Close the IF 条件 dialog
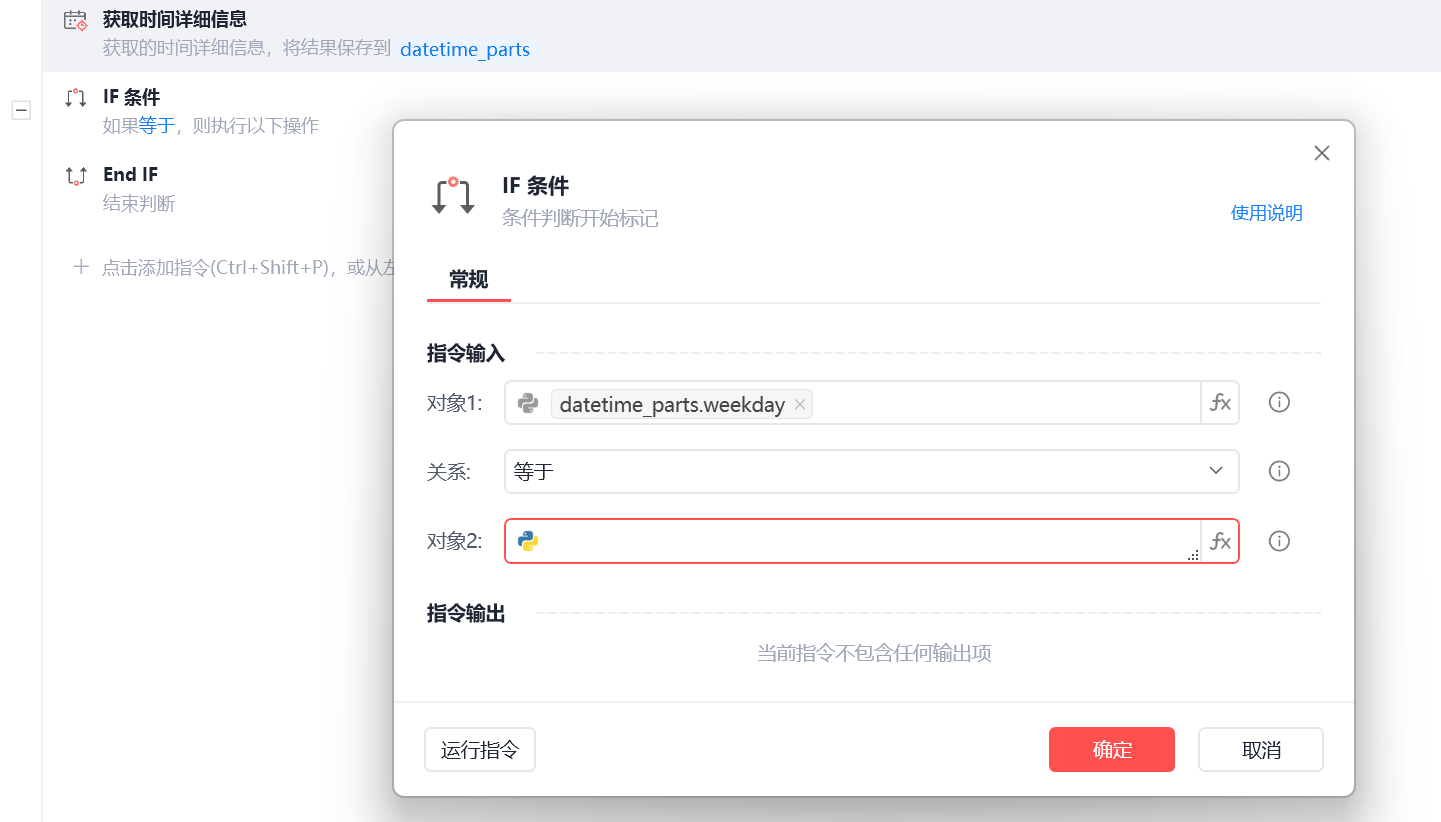Image resolution: width=1441 pixels, height=822 pixels. click(x=1322, y=153)
